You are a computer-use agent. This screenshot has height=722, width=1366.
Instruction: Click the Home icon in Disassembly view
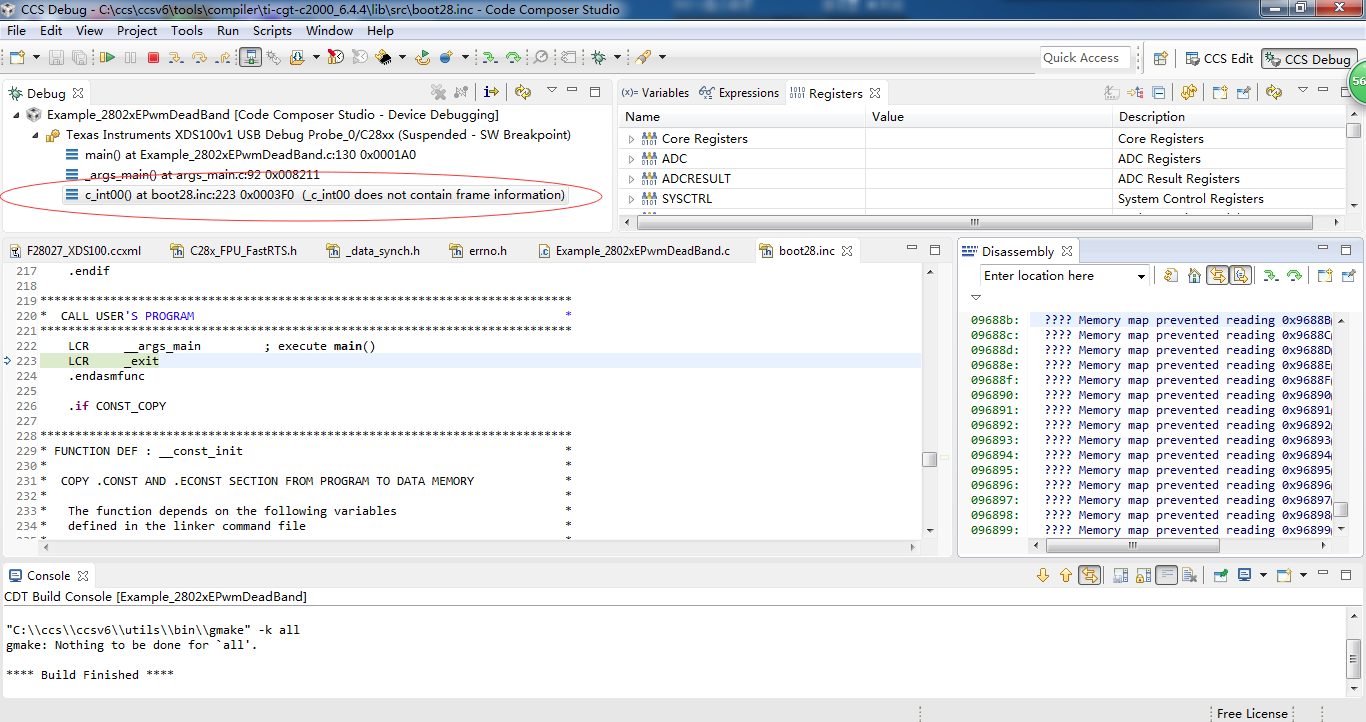[1193, 276]
